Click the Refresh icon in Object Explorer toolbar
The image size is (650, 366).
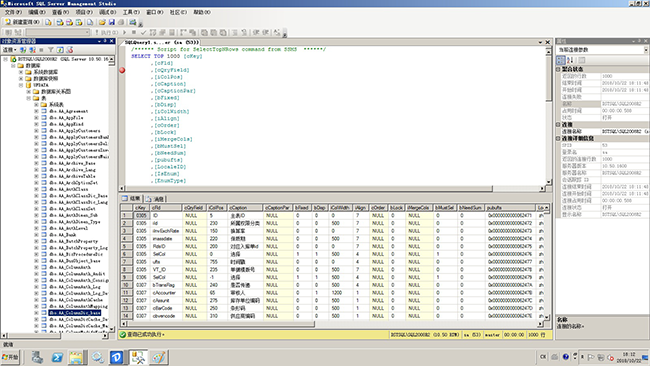[x=60, y=50]
